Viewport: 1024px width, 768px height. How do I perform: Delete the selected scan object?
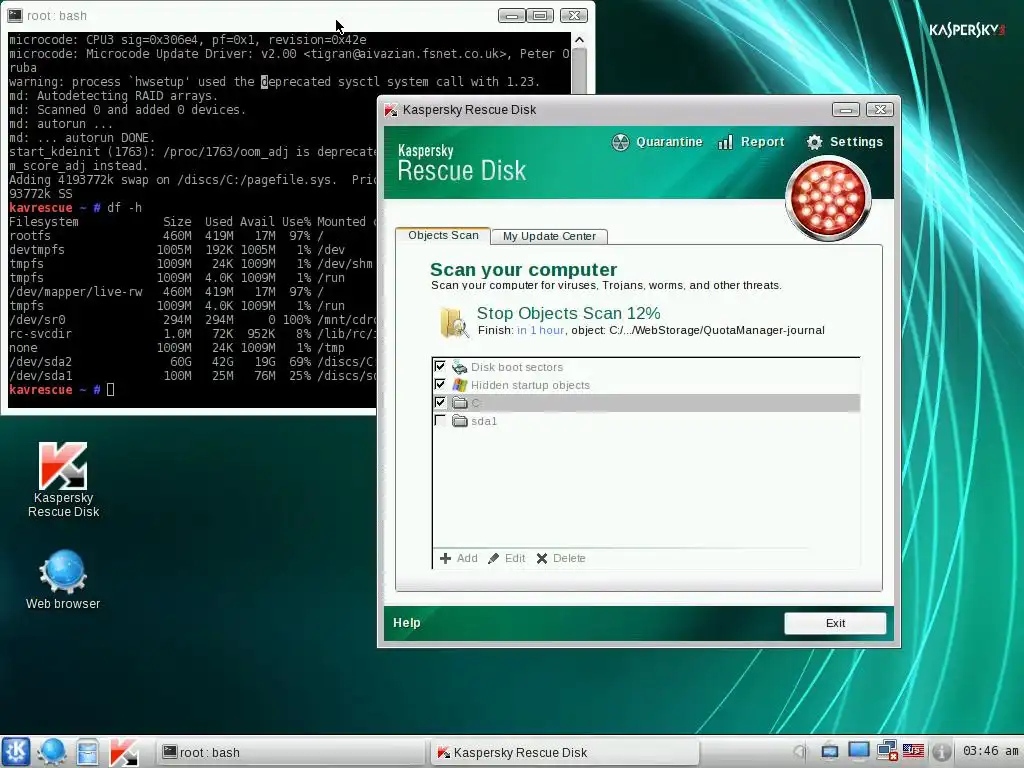click(x=561, y=558)
